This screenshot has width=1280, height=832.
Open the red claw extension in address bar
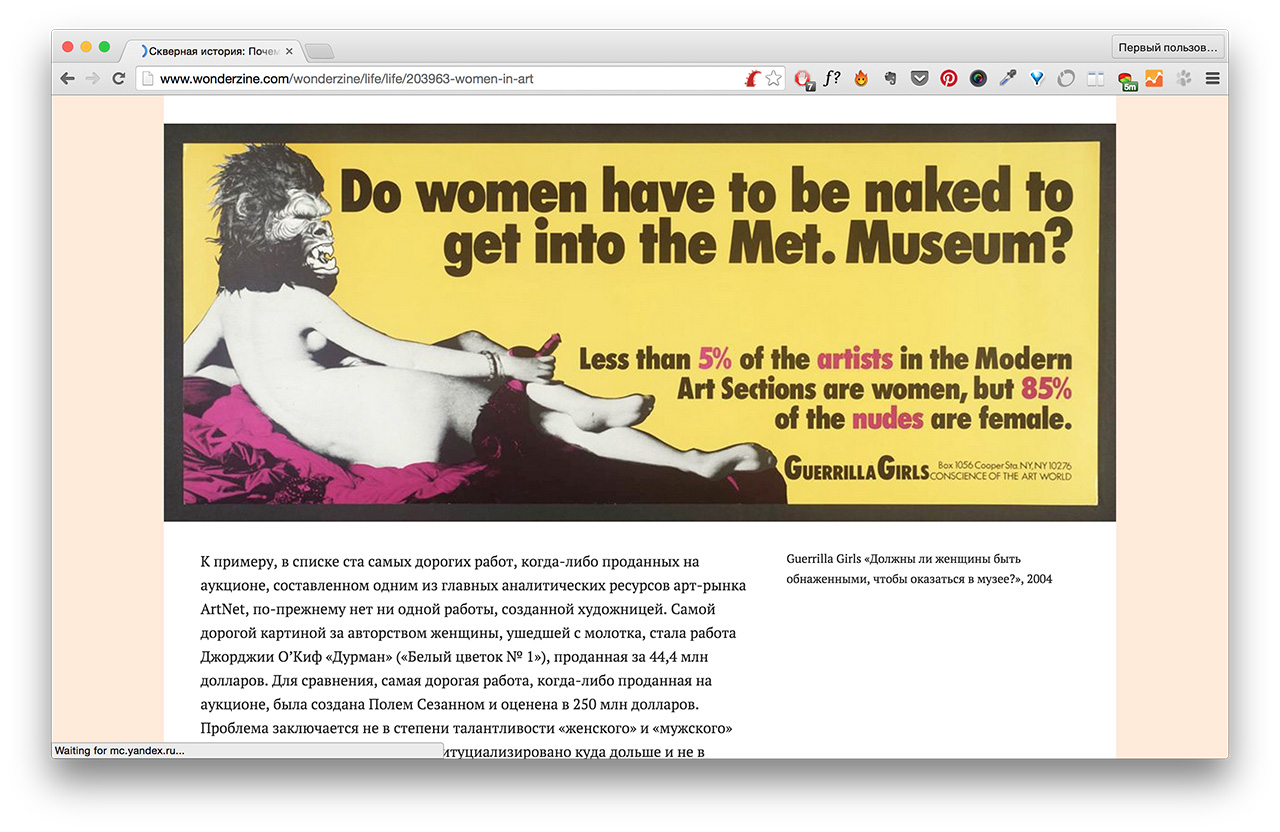(753, 79)
